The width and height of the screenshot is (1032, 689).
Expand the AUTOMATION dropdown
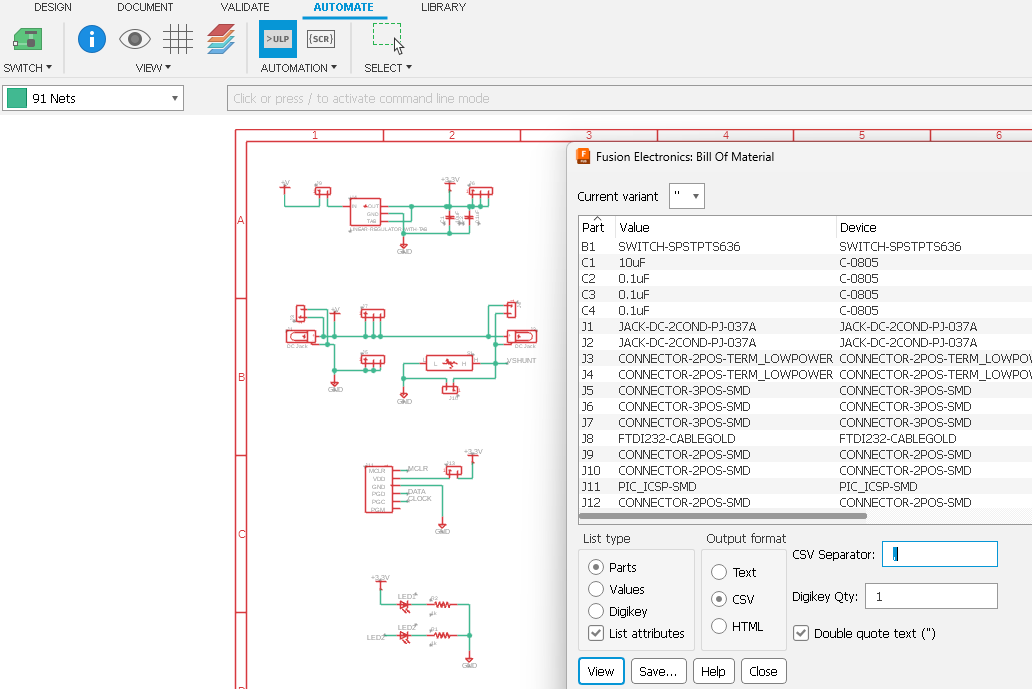pos(299,68)
